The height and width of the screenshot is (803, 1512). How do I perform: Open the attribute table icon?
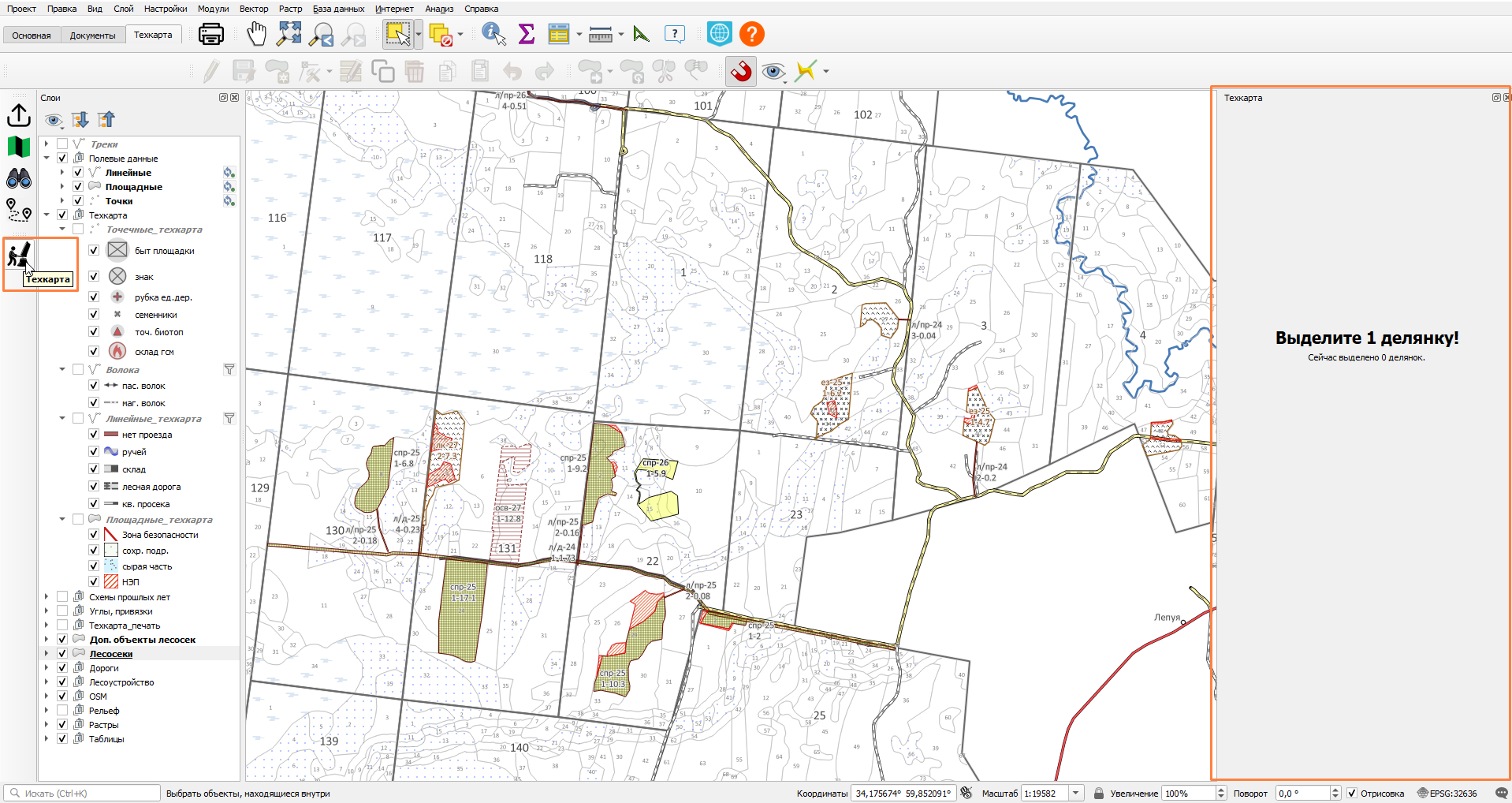pos(559,34)
